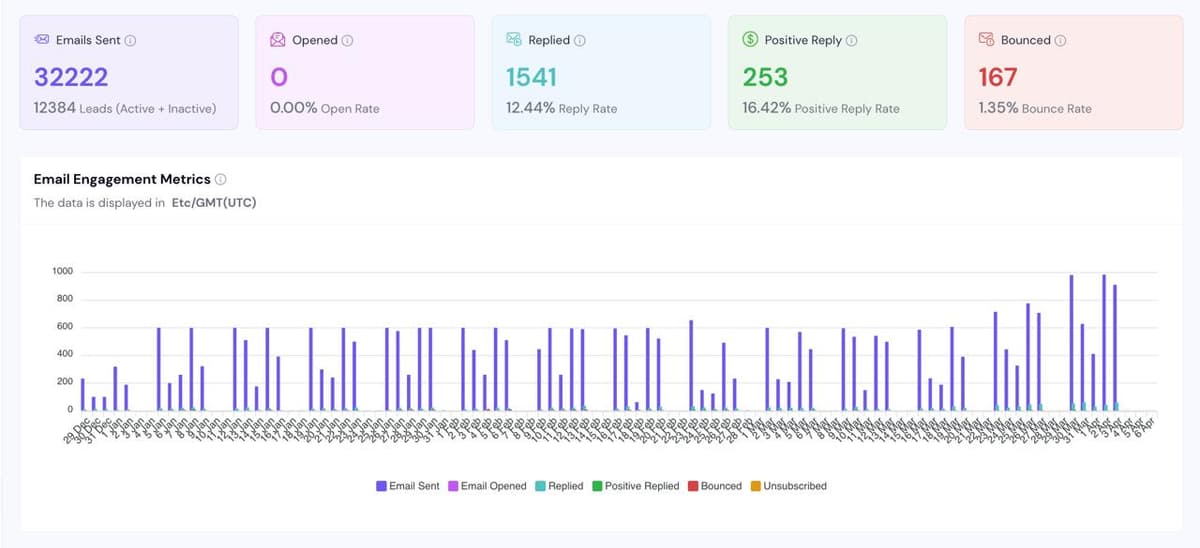The width and height of the screenshot is (1200, 548).
Task: Toggle Replied series in chart legend
Action: pos(559,486)
